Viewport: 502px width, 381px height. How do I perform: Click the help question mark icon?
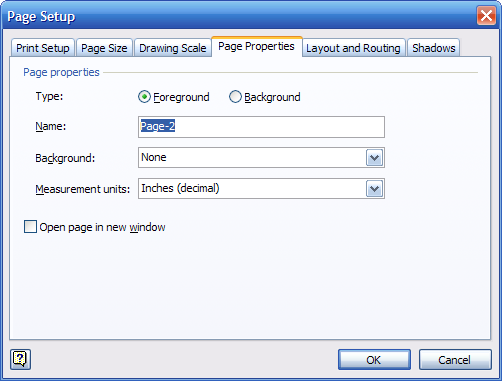pyautogui.click(x=20, y=359)
